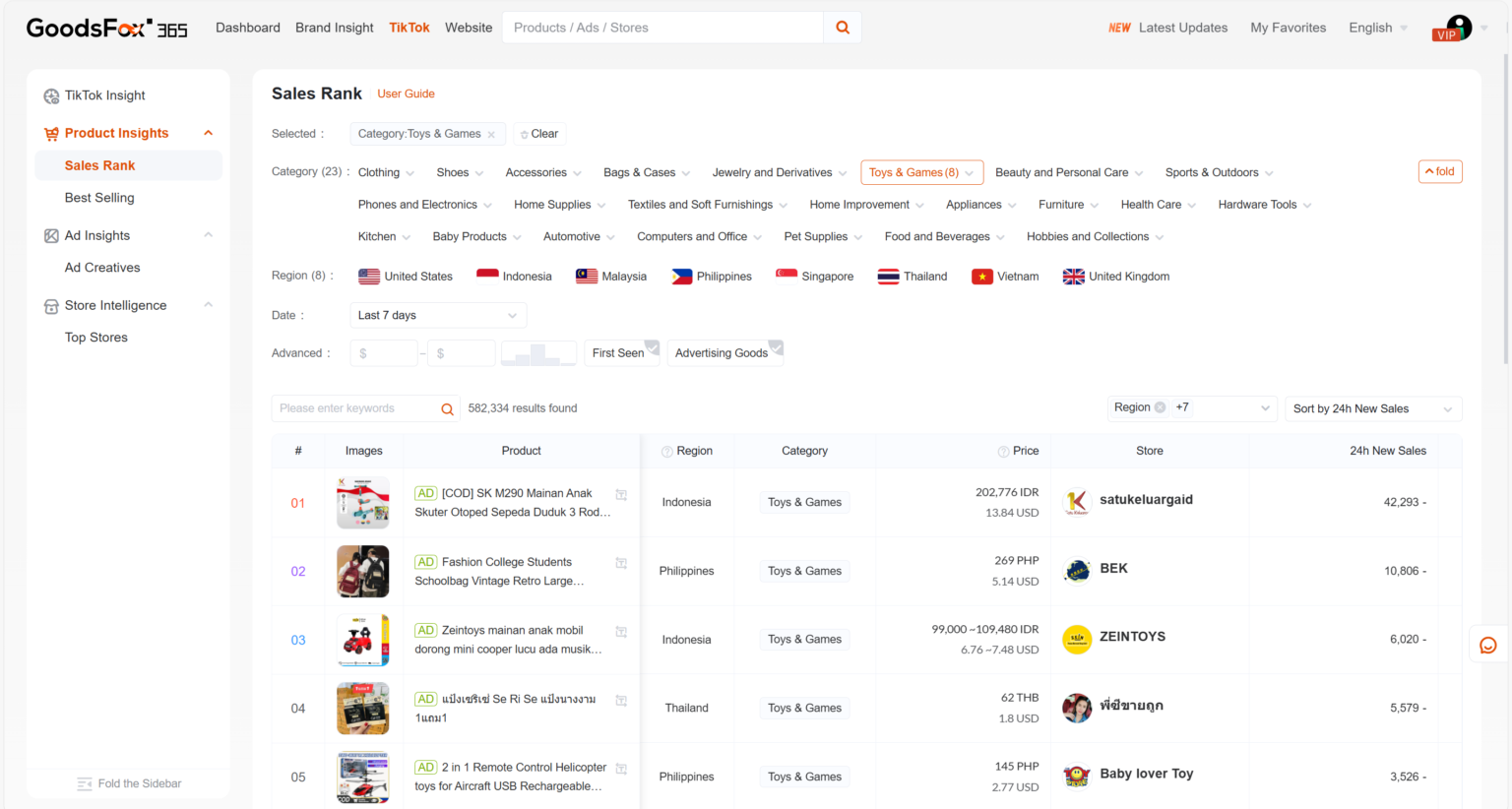Image resolution: width=1512 pixels, height=809 pixels.
Task: Click the keyword search magnifier icon
Action: 447,409
